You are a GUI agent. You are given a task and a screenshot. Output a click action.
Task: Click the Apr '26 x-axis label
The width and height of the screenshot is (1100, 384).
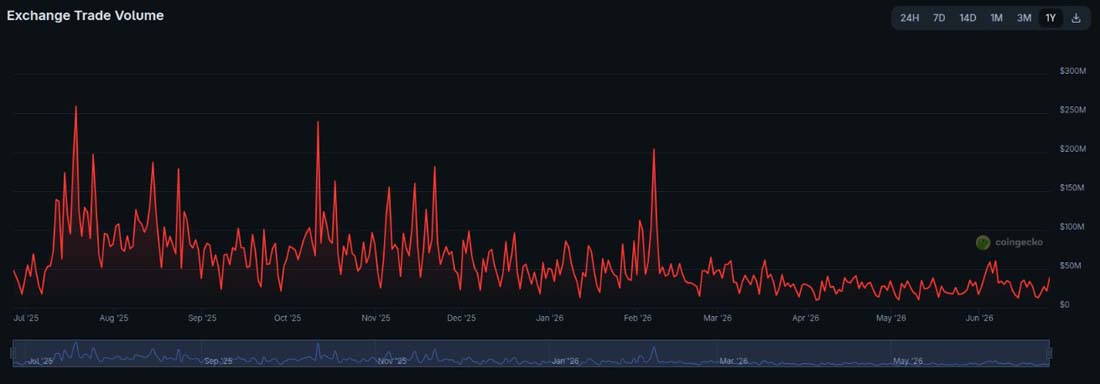point(805,318)
